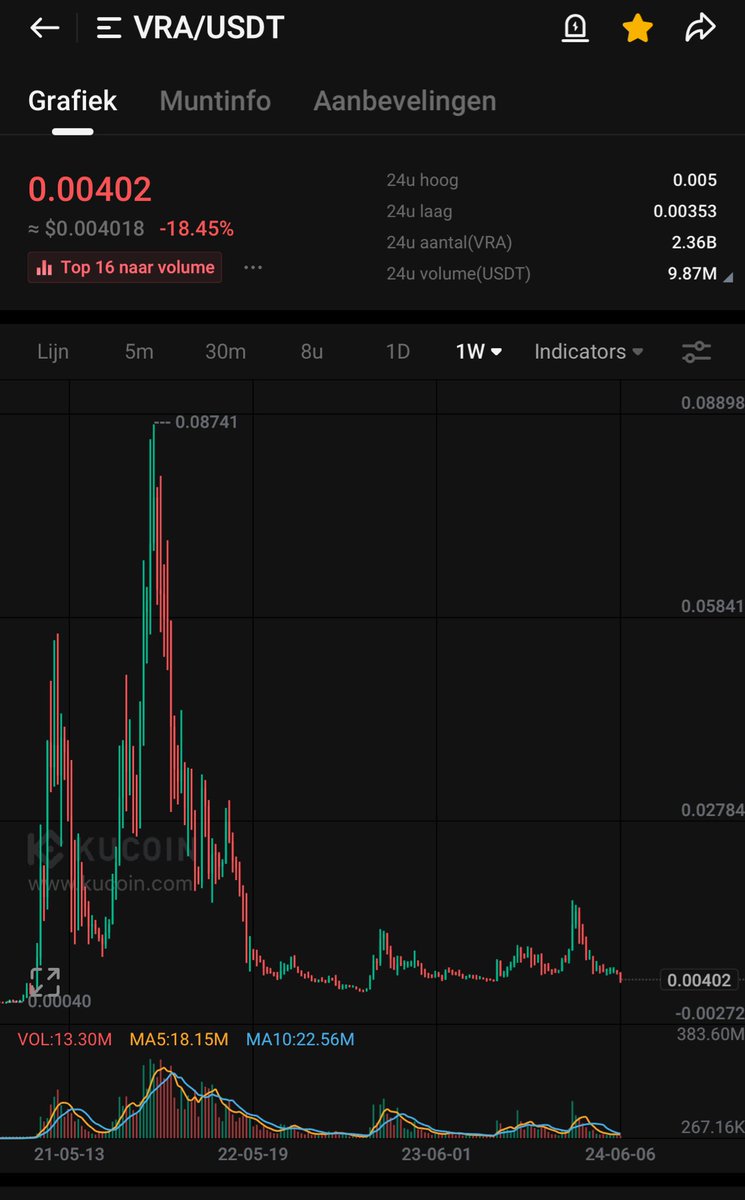This screenshot has height=1200, width=745.
Task: Tap the MA5:18.15M indicator label
Action: click(179, 1039)
